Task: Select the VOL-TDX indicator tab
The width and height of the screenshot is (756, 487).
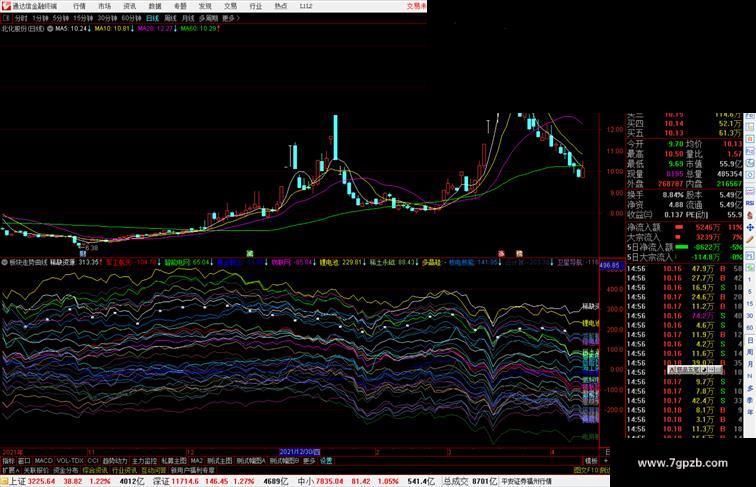Action: point(70,461)
